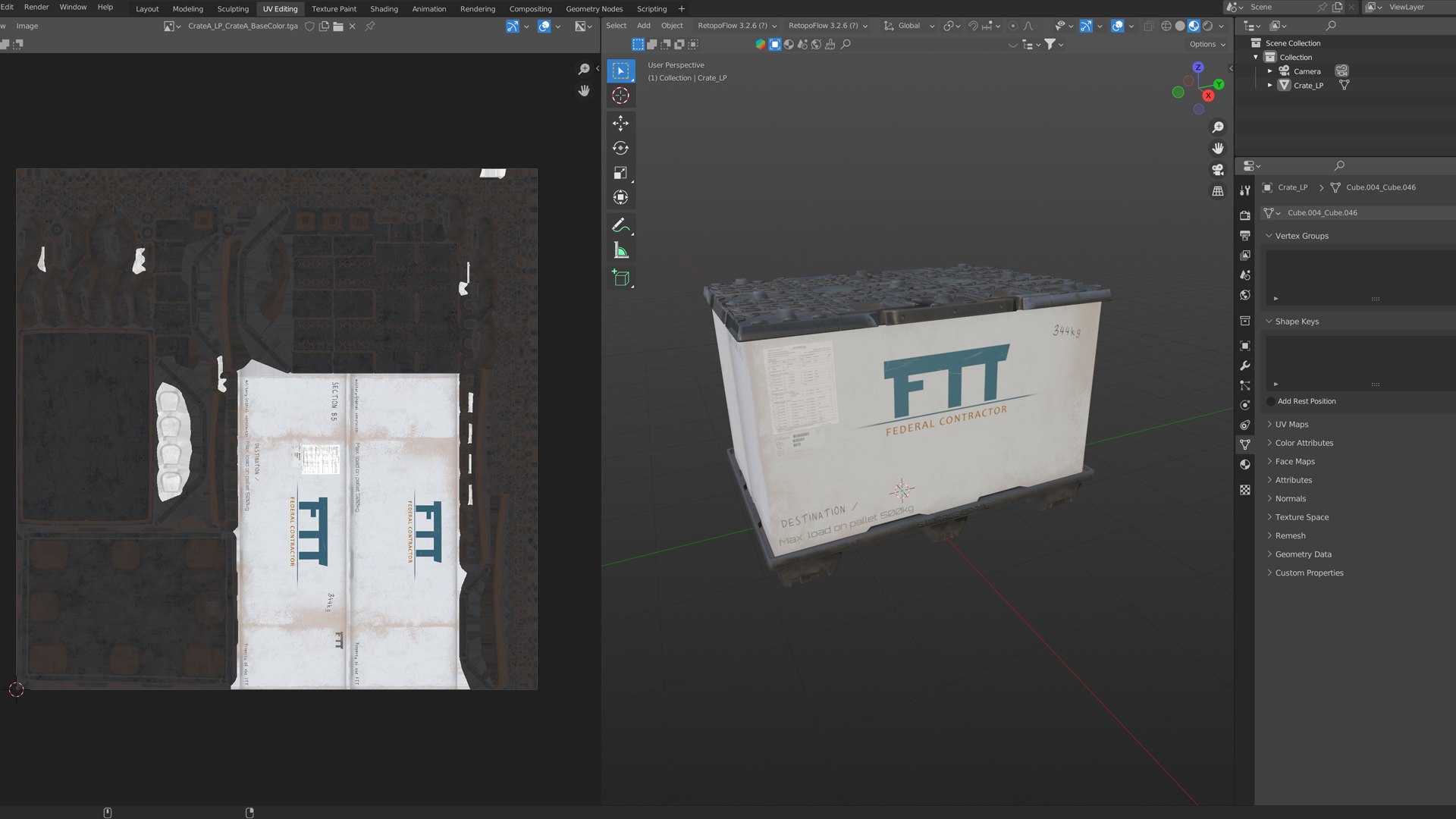The height and width of the screenshot is (819, 1456).
Task: Expand the Camera item in outliner
Action: tap(1270, 71)
